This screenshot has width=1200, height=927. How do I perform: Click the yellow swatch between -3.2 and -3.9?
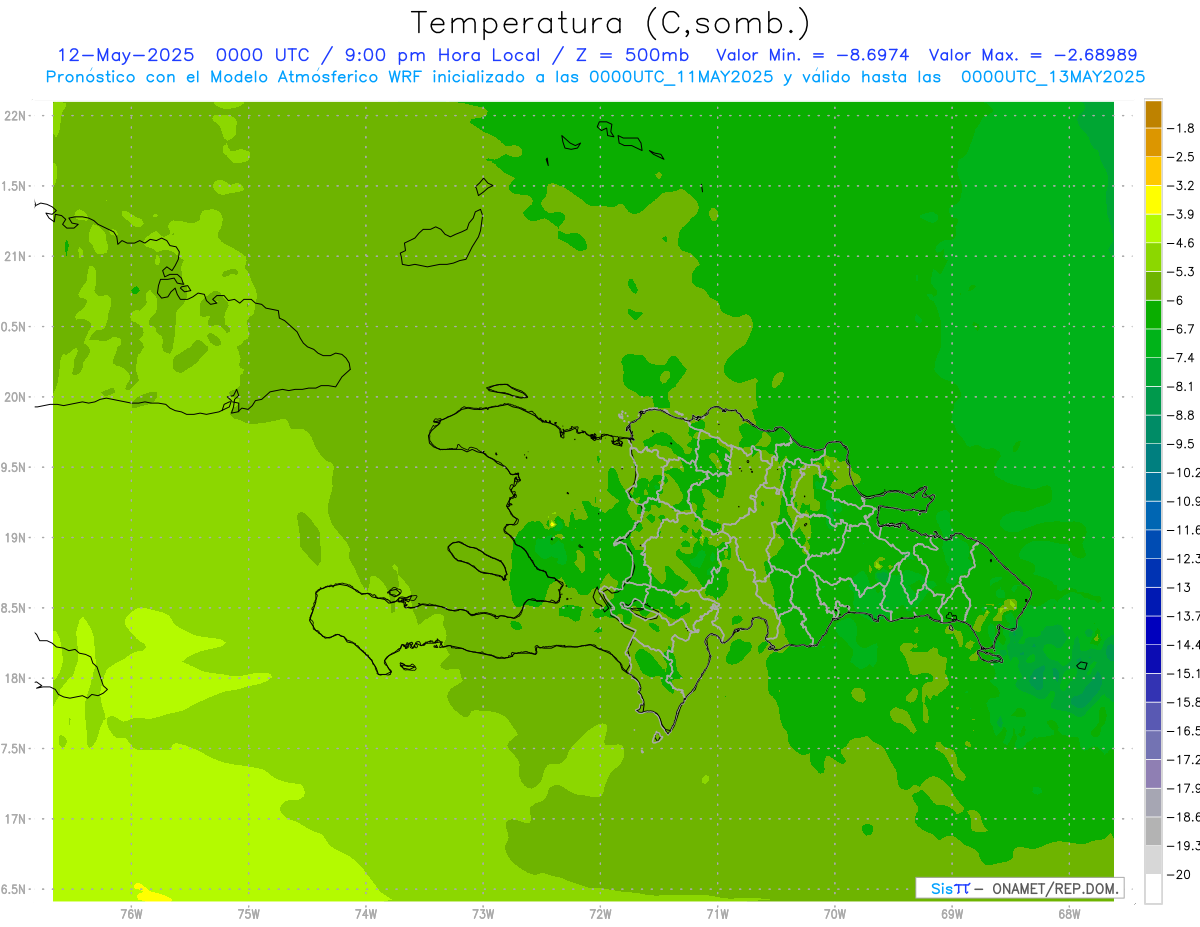pos(1153,200)
